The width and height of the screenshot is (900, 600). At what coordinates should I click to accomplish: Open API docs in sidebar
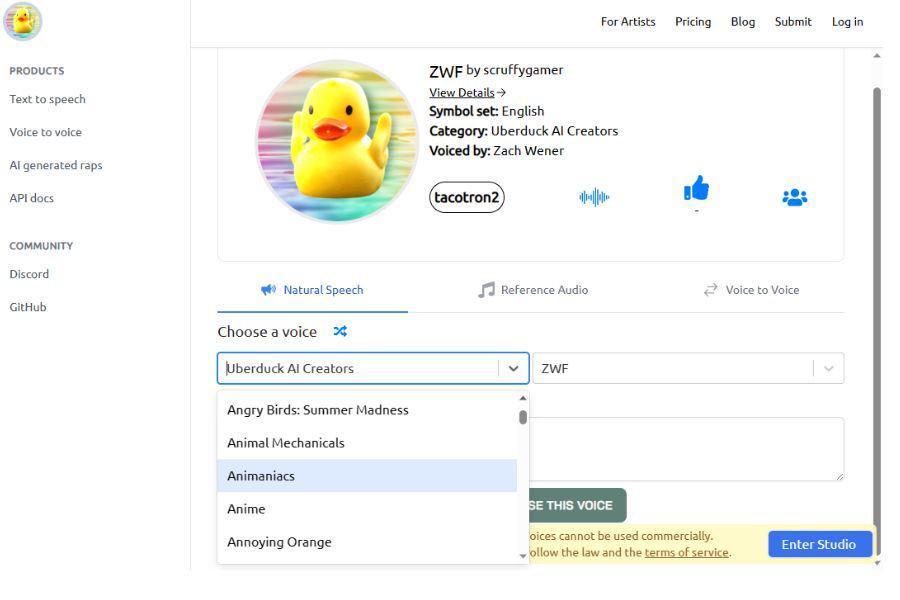(x=32, y=198)
